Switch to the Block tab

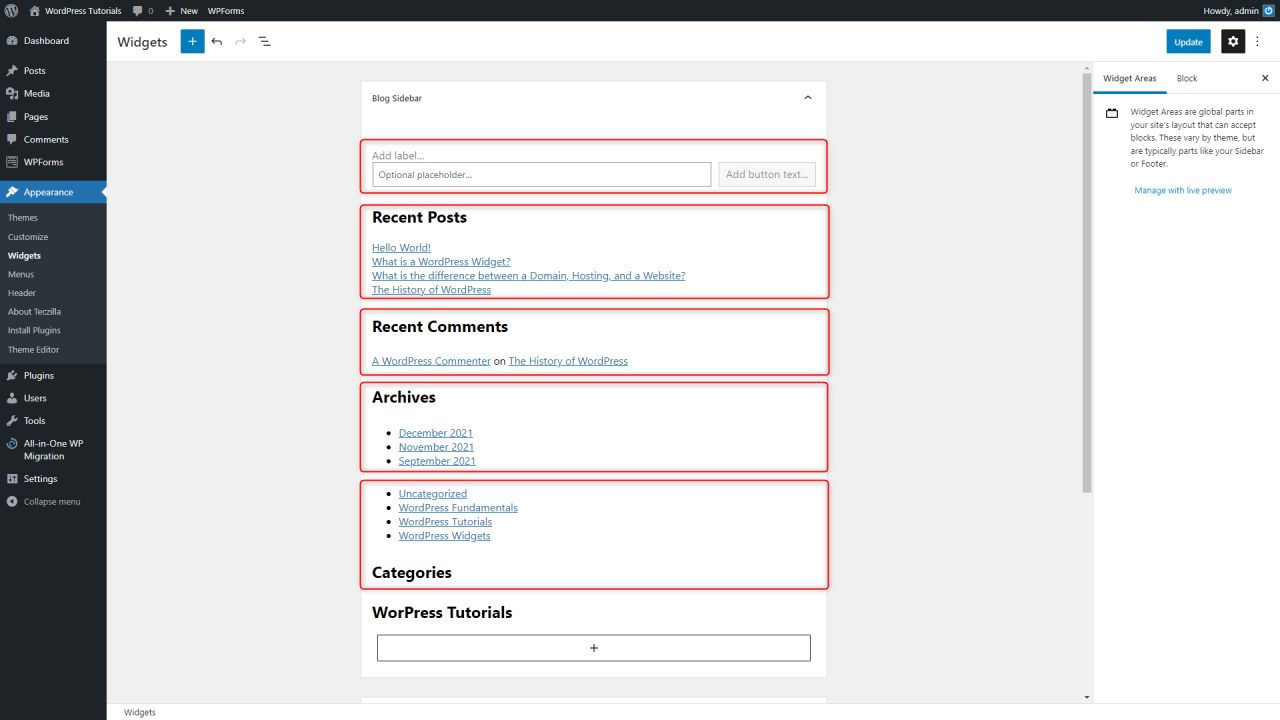[x=1187, y=78]
